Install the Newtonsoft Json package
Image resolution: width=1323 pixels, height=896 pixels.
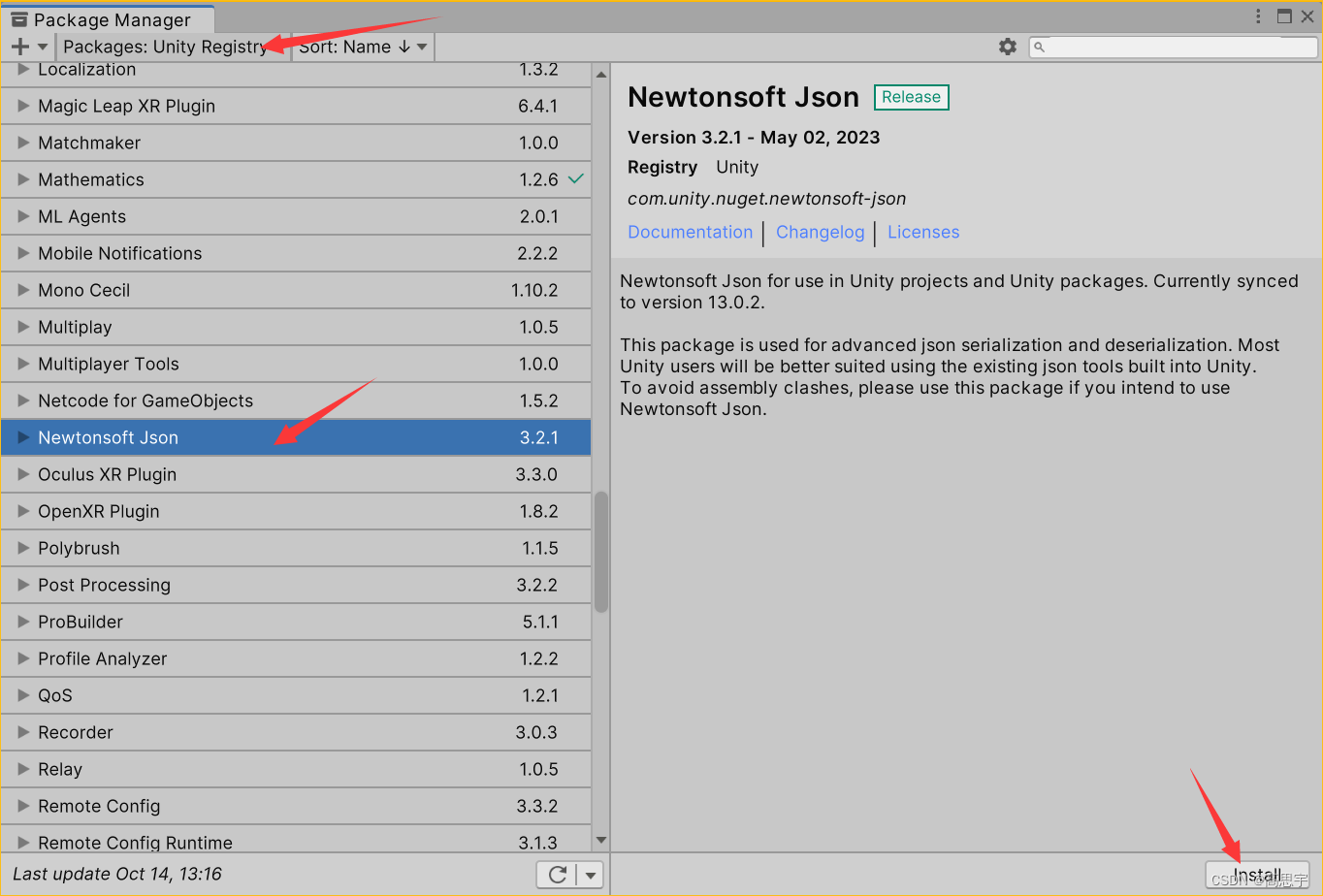tap(1257, 875)
